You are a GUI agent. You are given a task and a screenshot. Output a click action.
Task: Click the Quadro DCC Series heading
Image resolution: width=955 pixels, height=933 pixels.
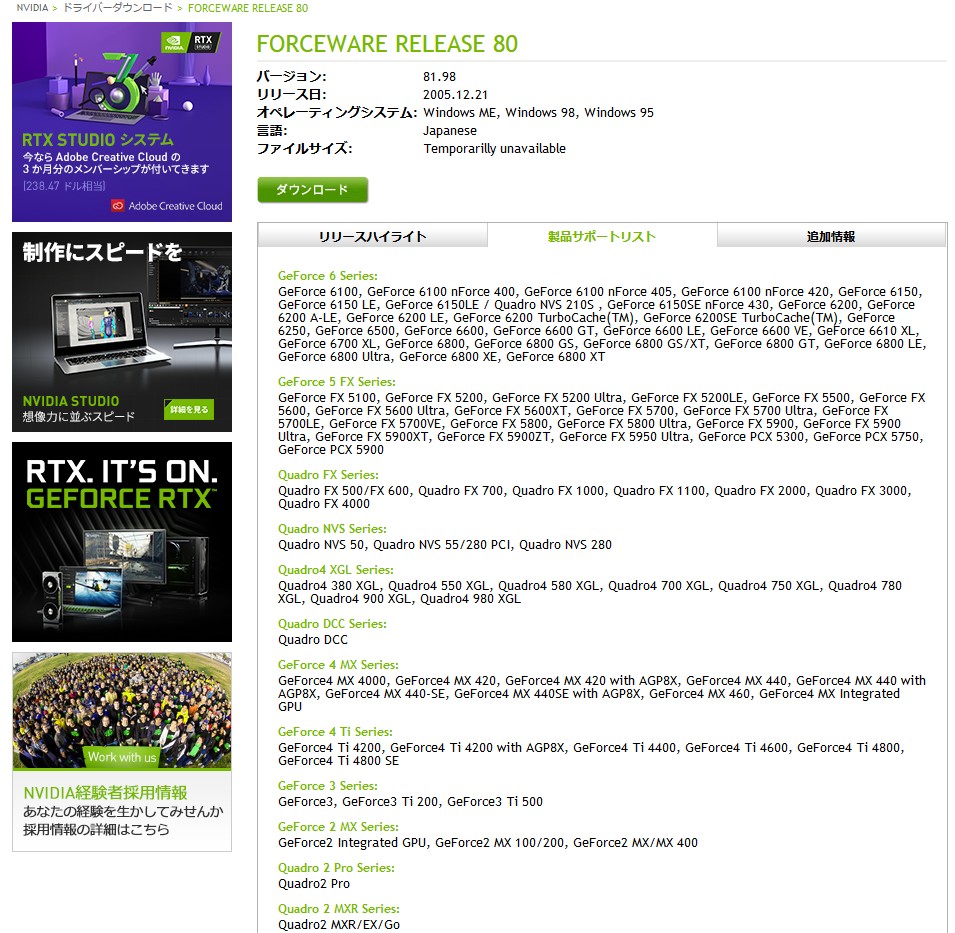[332, 624]
